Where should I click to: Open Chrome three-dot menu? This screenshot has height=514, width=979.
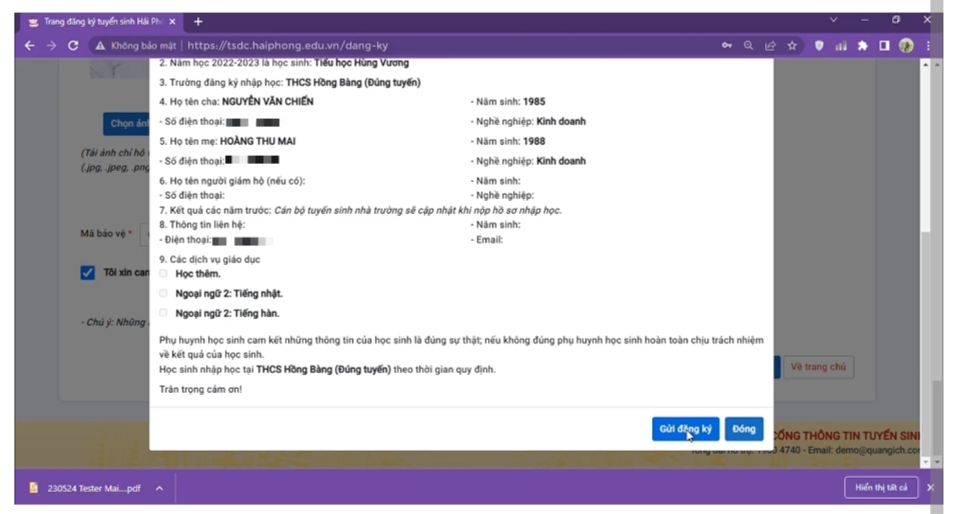[928, 45]
